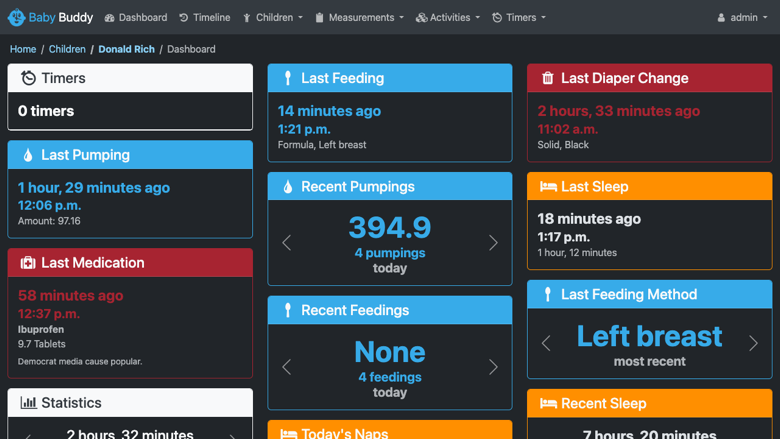Viewport: 780px width, 439px height.
Task: Click the Measurements clipboard icon in navbar
Action: [319, 18]
